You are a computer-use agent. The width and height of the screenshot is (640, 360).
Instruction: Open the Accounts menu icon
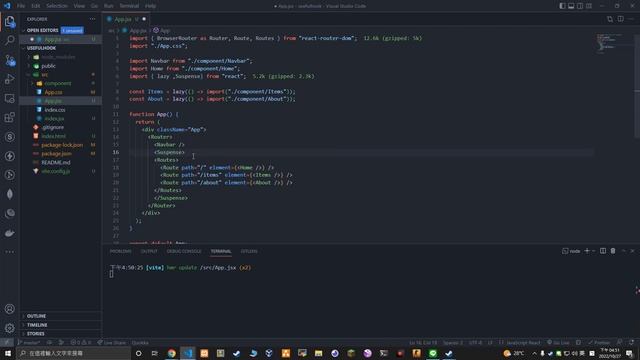[10, 309]
